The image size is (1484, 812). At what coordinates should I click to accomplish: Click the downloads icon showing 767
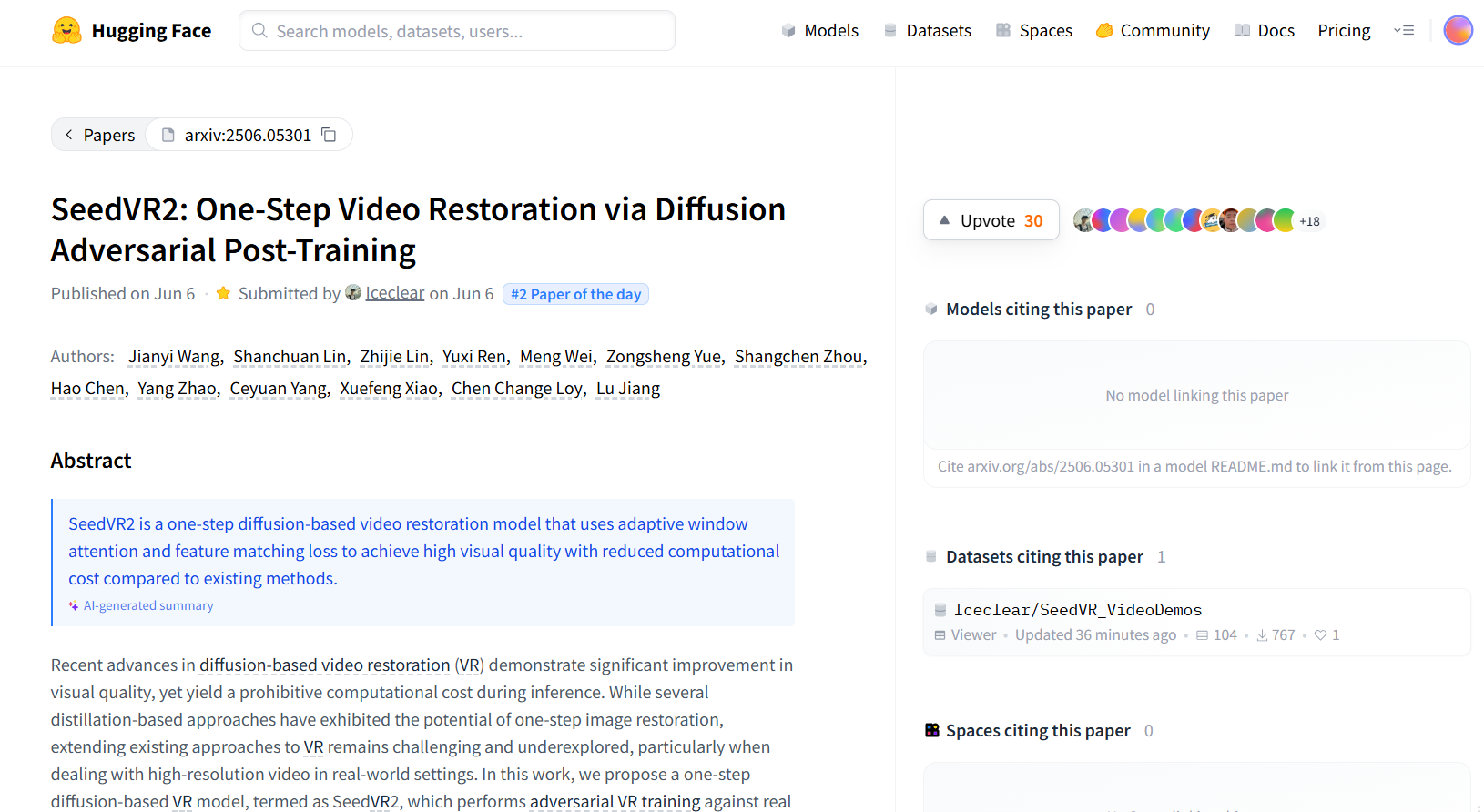(x=1262, y=635)
